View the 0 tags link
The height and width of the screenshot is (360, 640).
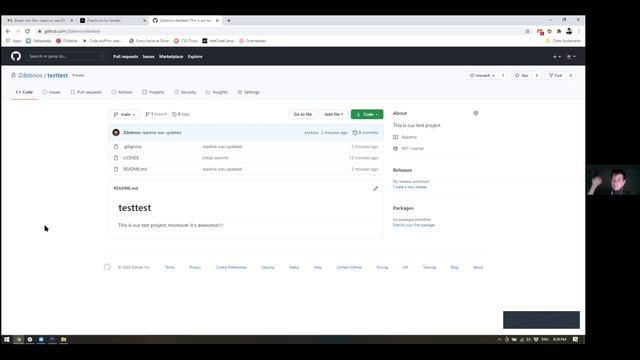(x=181, y=114)
